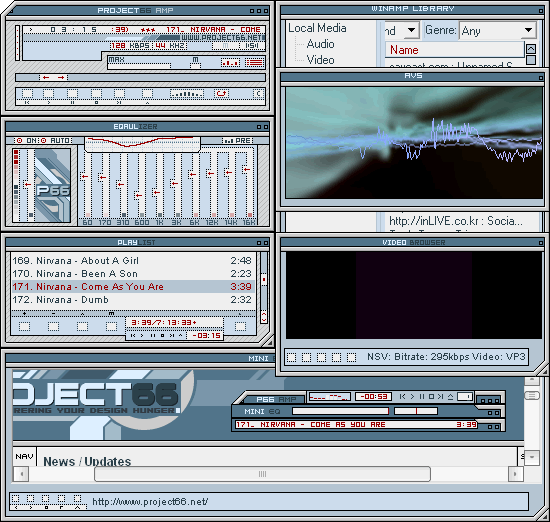
Task: Click the 1K equalizer band slider
Action: (157, 184)
